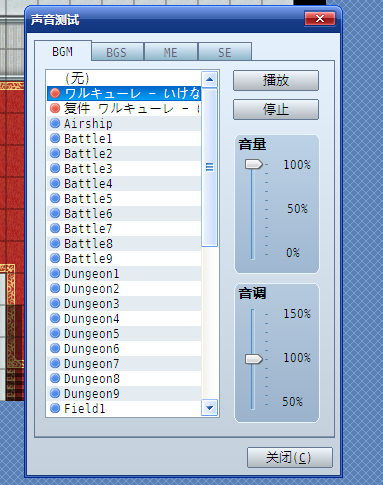Click the blue icon beside Battle3
Screen dimensions: 383x485
click(x=55, y=168)
